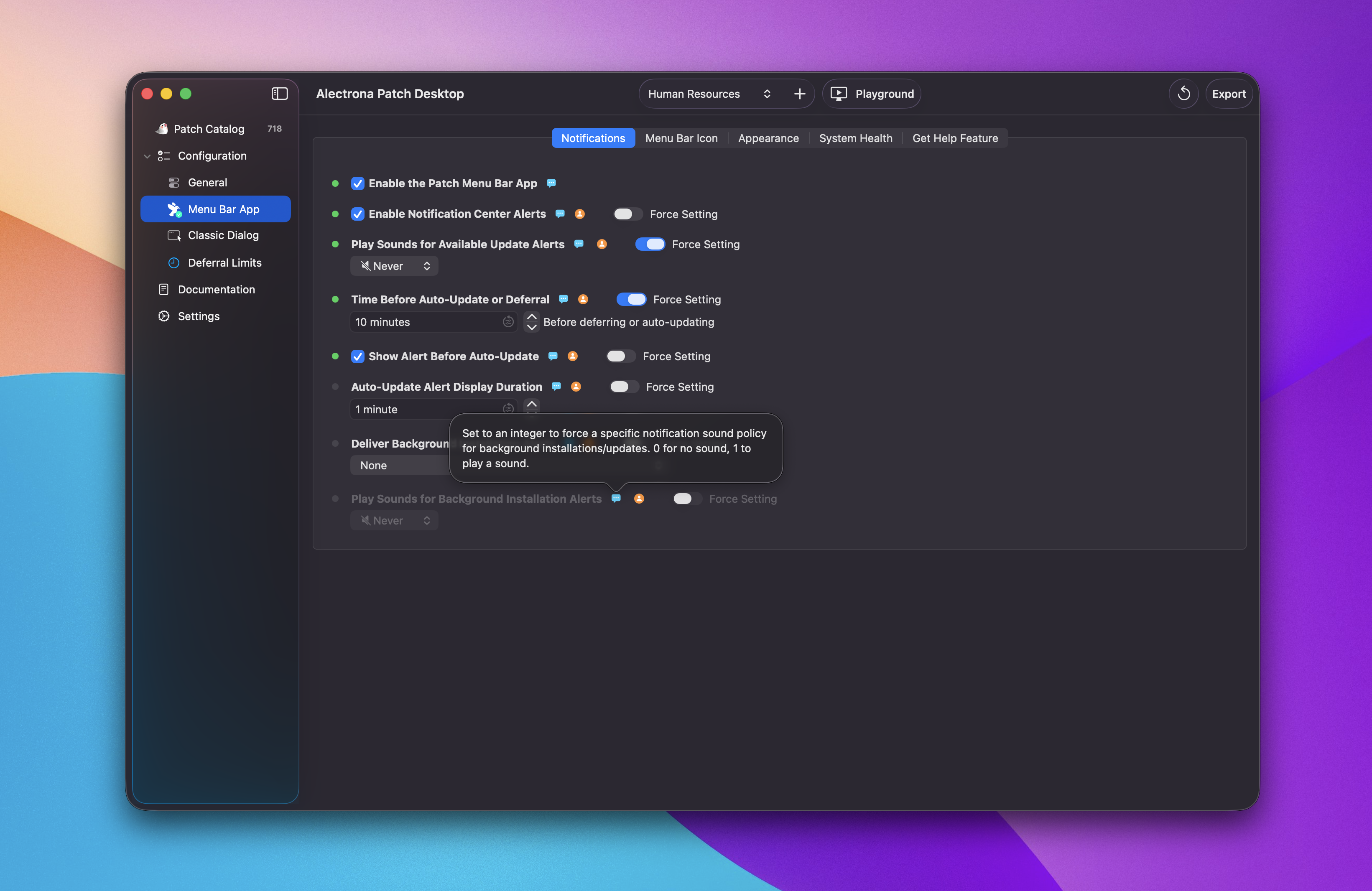Image resolution: width=1372 pixels, height=891 pixels.
Task: Increase the 10 minutes stepper value
Action: (x=531, y=316)
